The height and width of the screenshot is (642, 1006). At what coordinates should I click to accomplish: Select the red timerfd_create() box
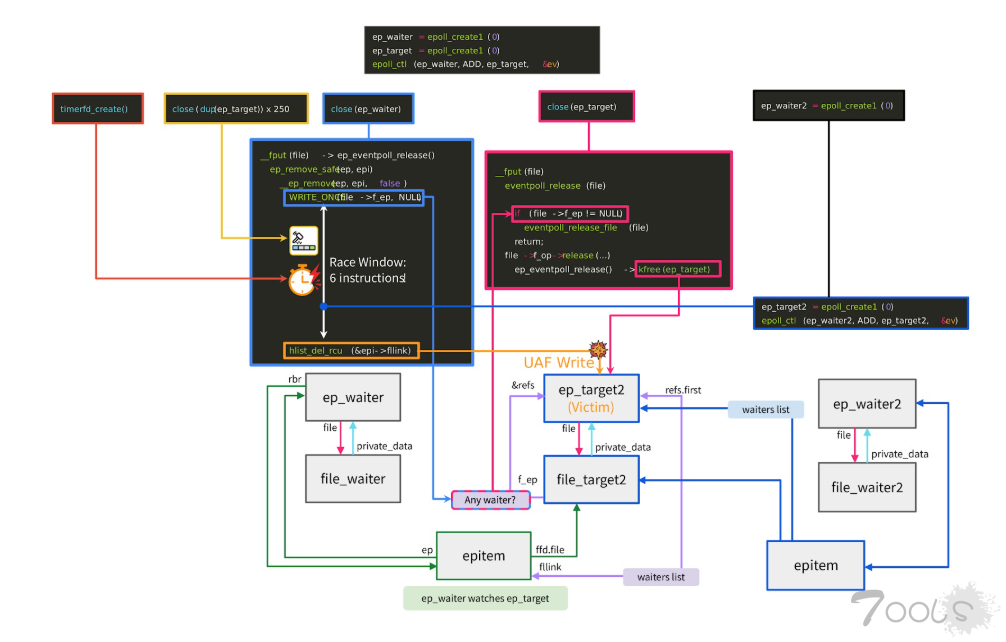tap(98, 108)
